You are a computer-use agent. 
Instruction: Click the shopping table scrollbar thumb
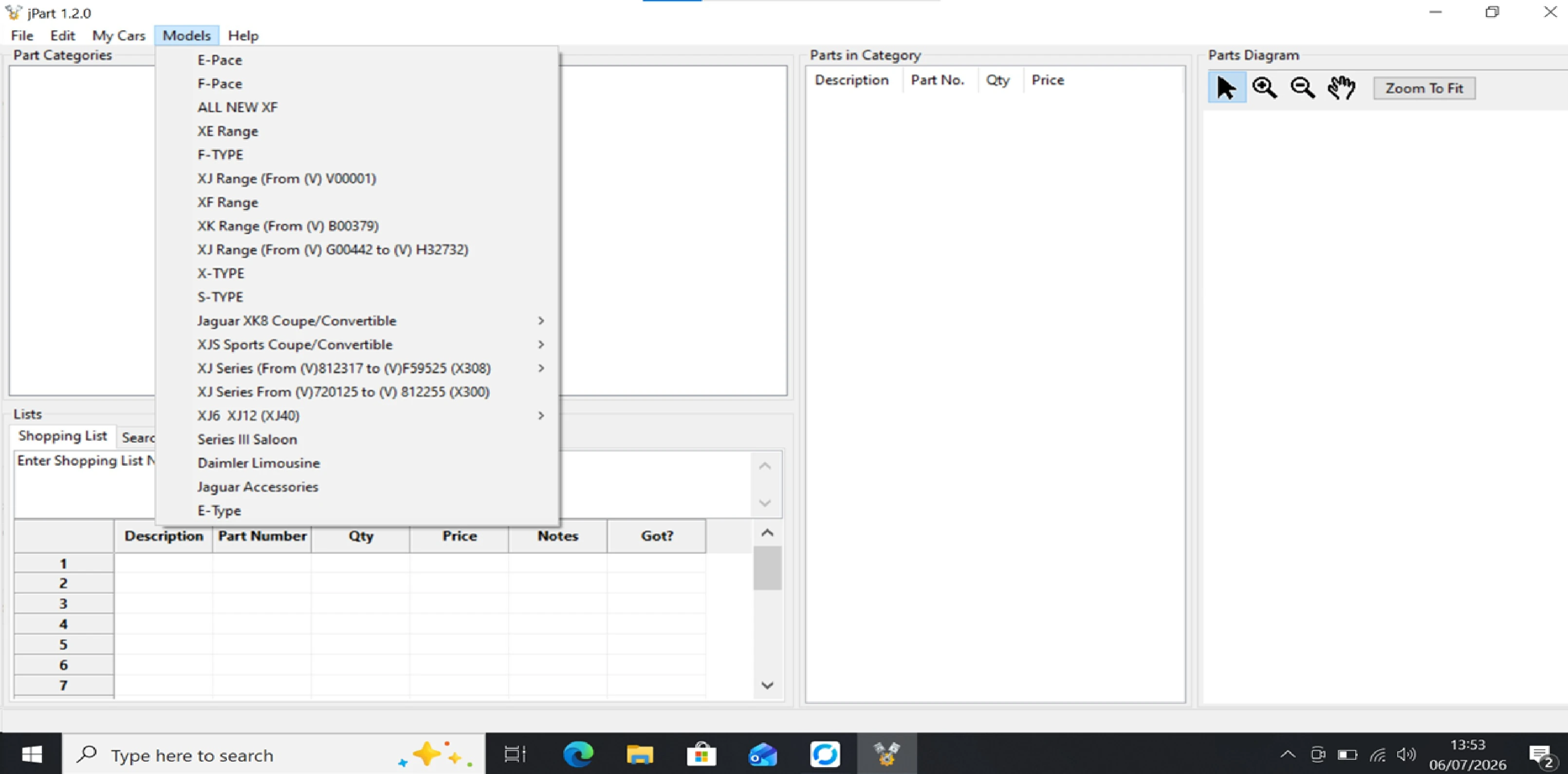coord(767,568)
